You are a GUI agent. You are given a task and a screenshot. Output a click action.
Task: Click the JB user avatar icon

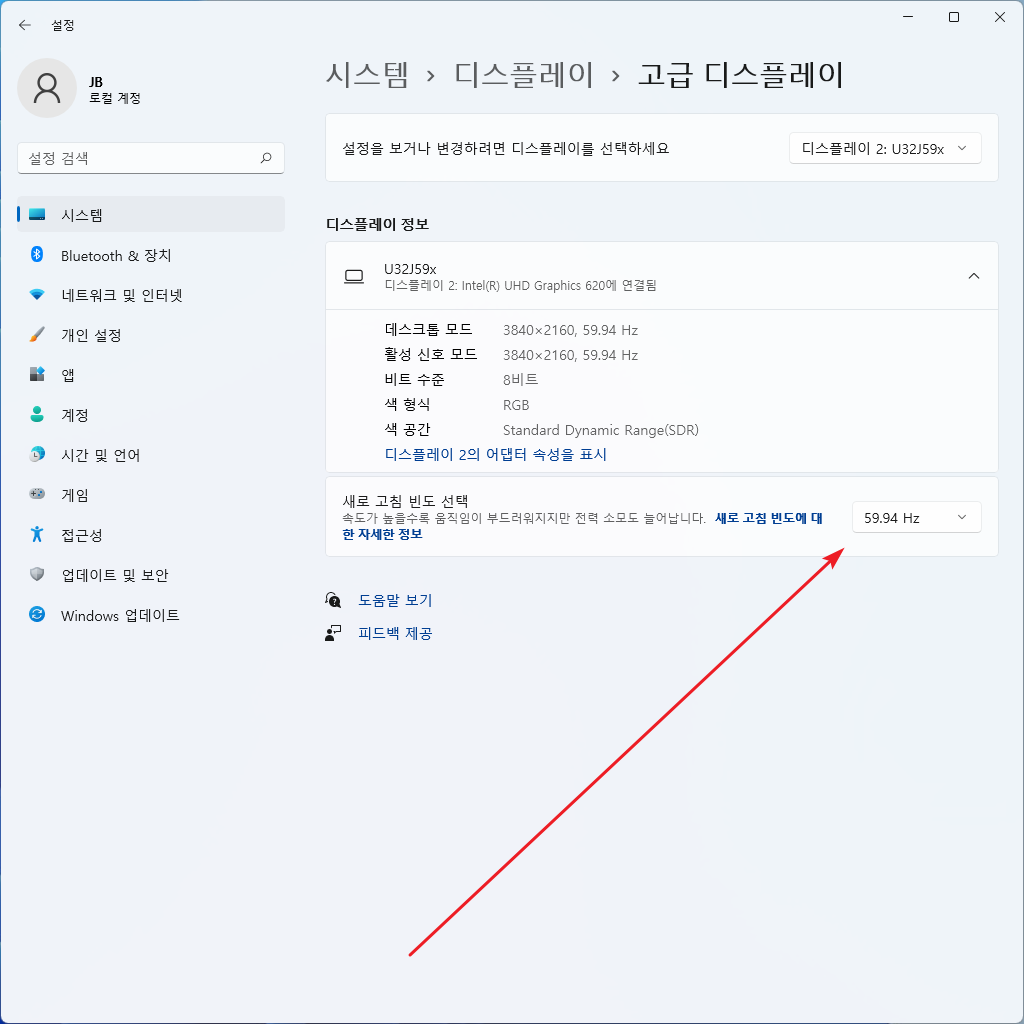(47, 88)
